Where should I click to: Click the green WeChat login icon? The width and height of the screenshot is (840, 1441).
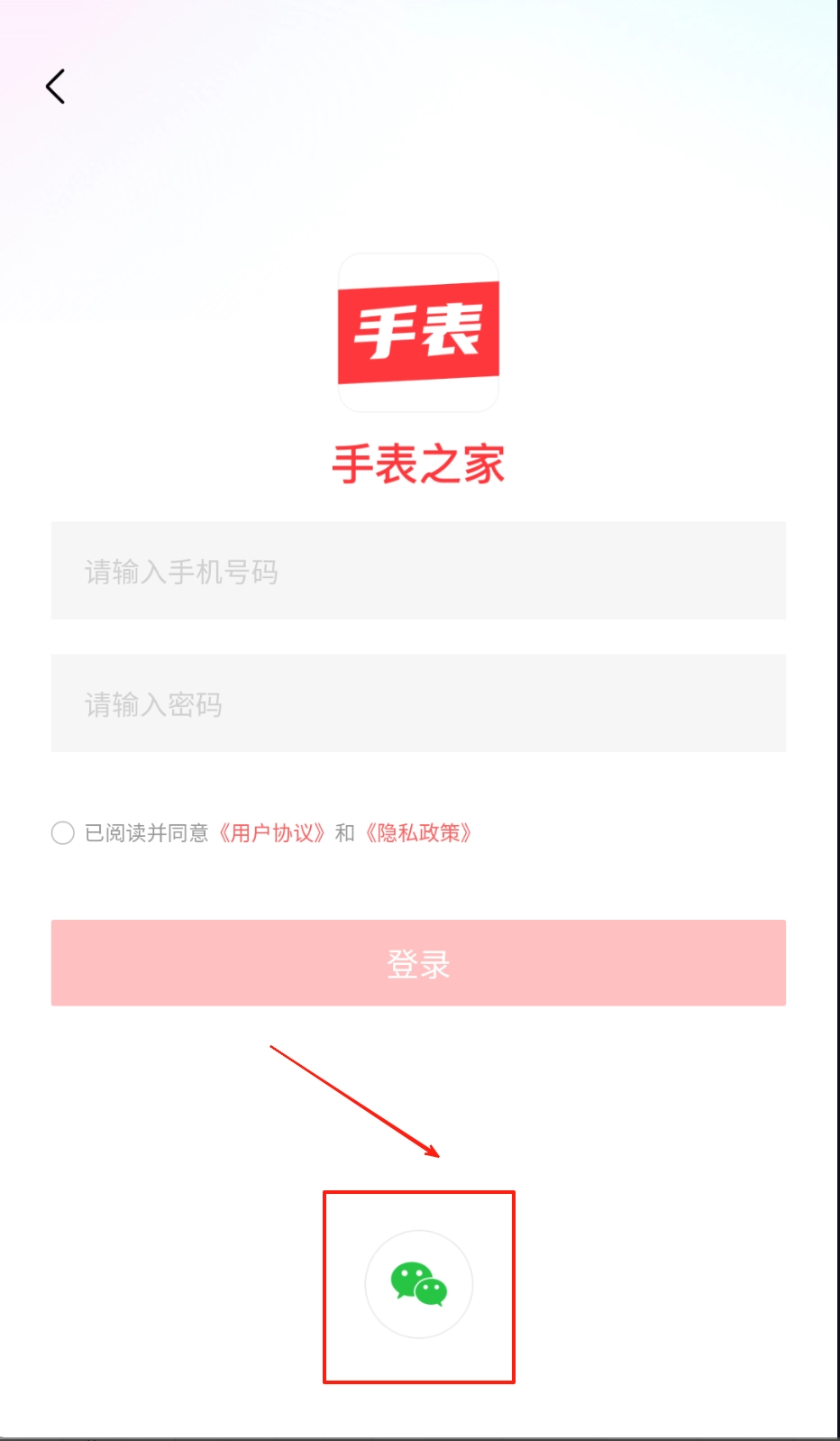pyautogui.click(x=419, y=1284)
